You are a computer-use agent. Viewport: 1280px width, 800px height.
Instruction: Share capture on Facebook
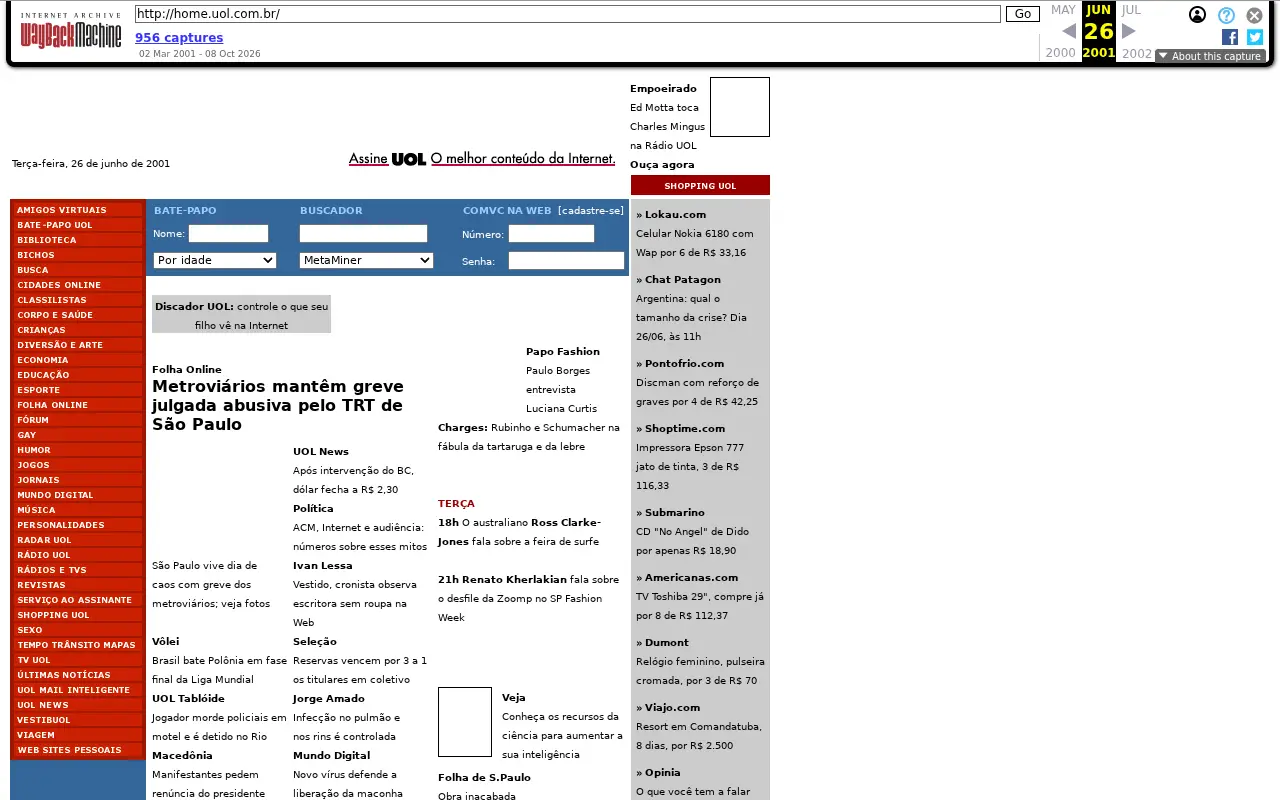click(1230, 37)
